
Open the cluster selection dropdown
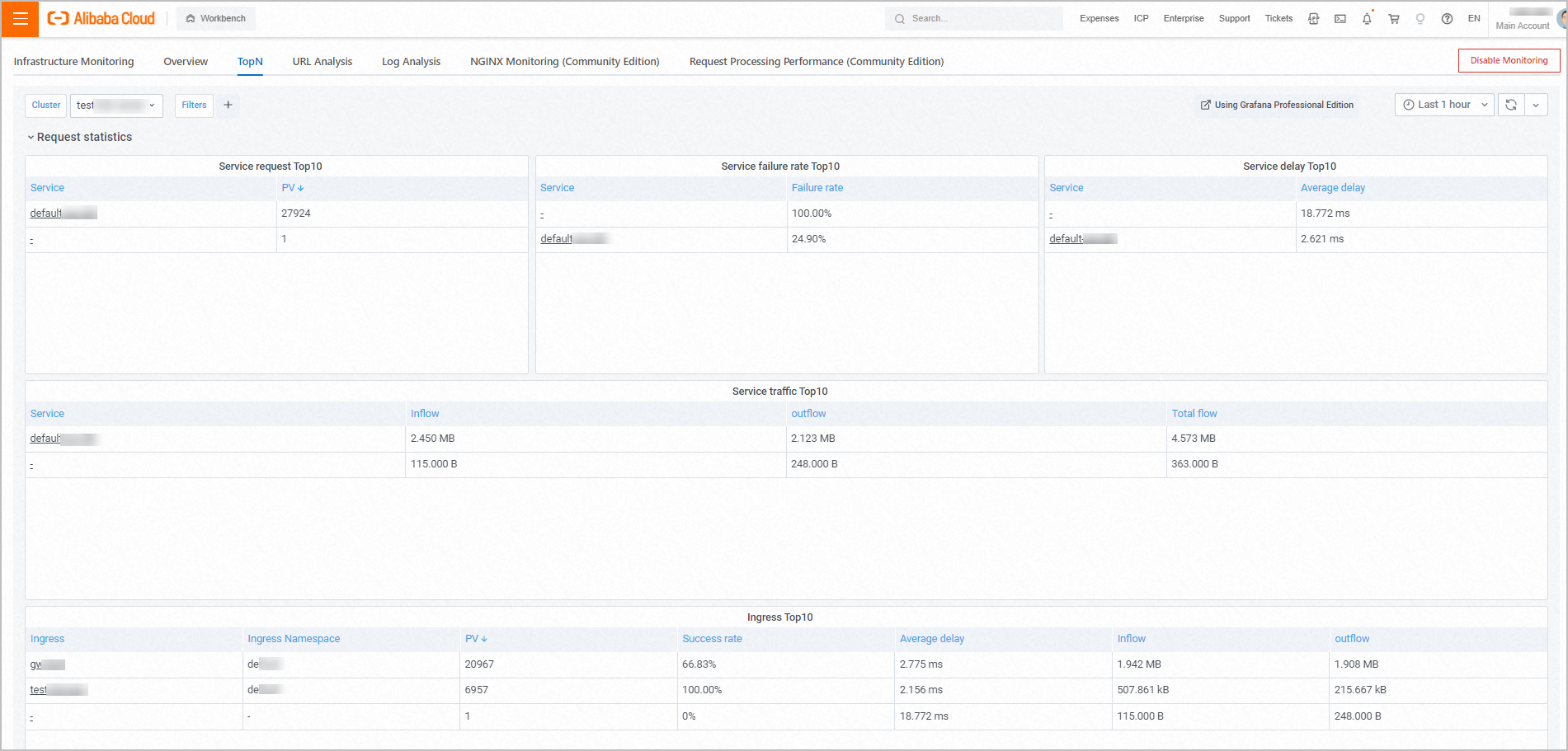tap(116, 106)
